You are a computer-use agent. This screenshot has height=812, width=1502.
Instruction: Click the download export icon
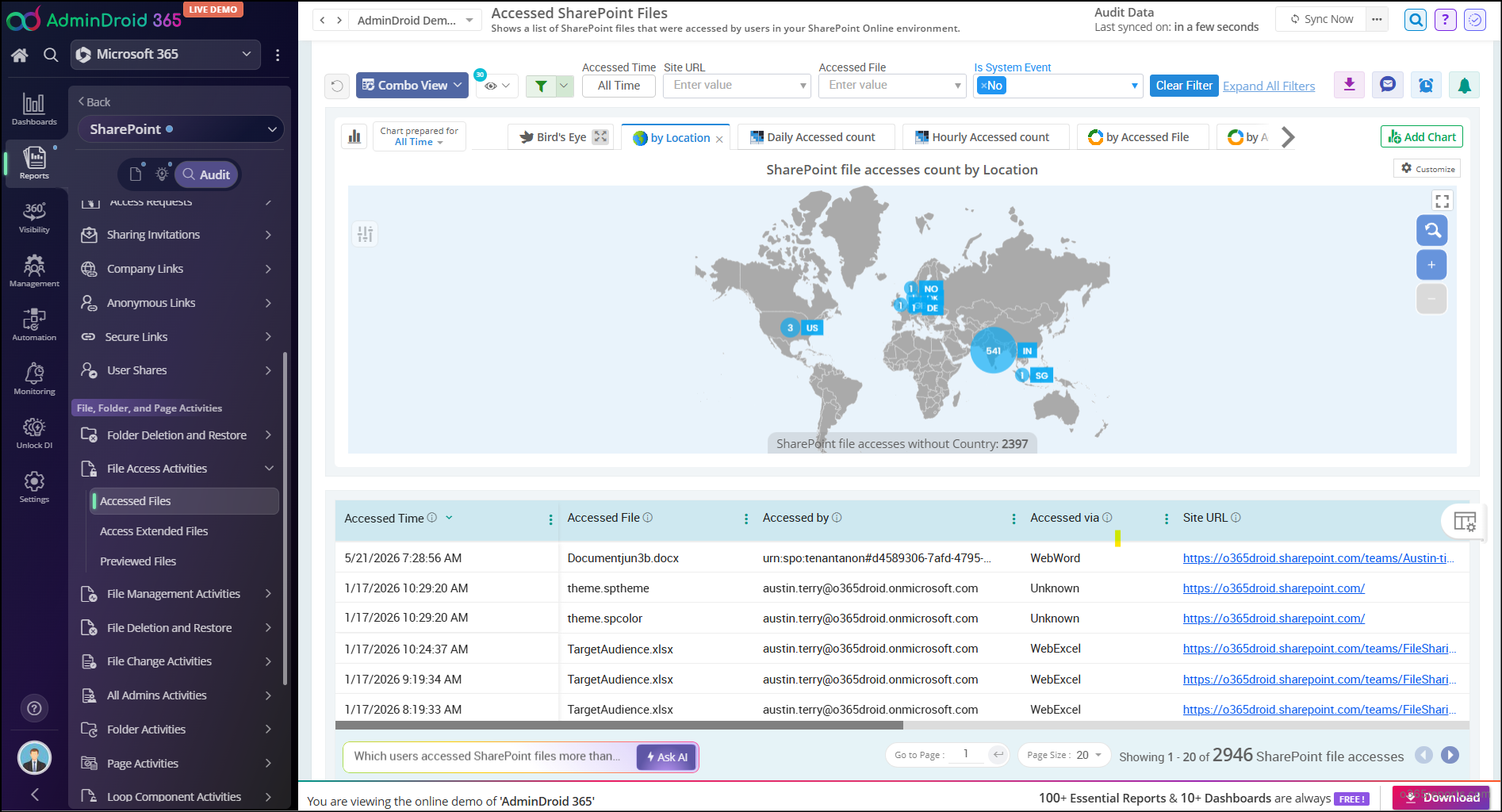point(1349,85)
